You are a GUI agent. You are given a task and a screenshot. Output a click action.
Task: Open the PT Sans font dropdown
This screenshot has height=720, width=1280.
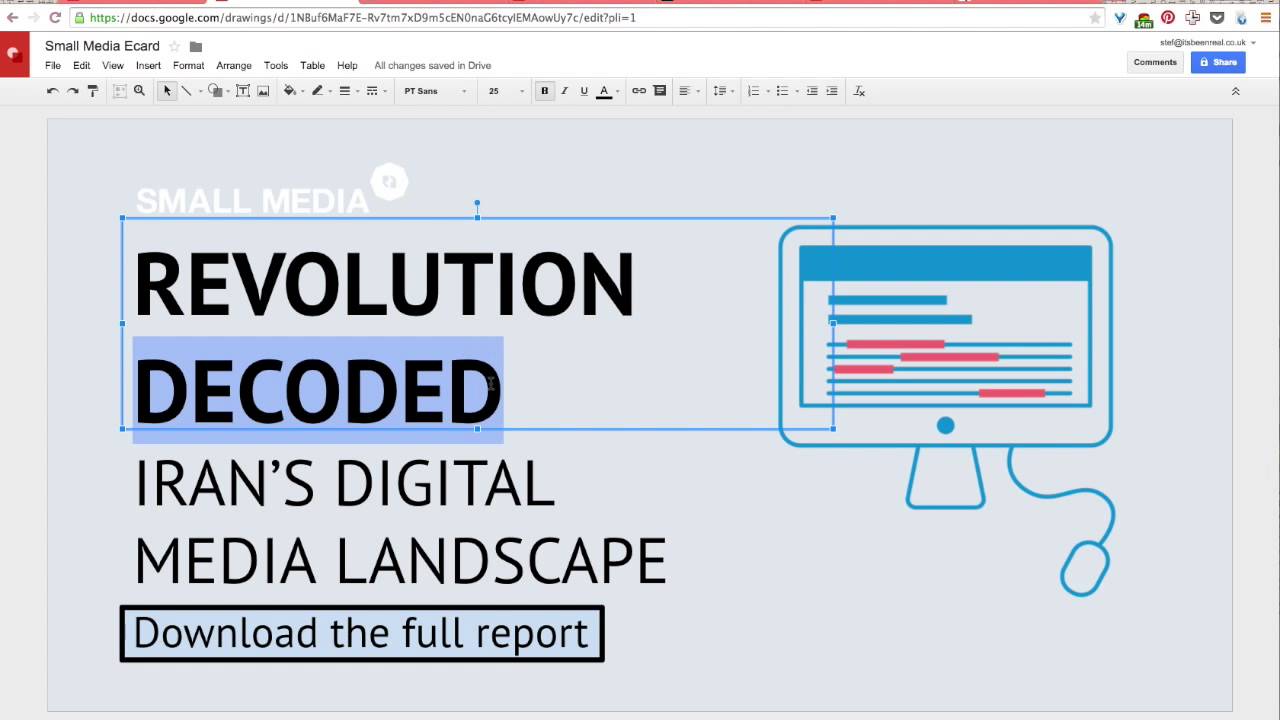[434, 91]
